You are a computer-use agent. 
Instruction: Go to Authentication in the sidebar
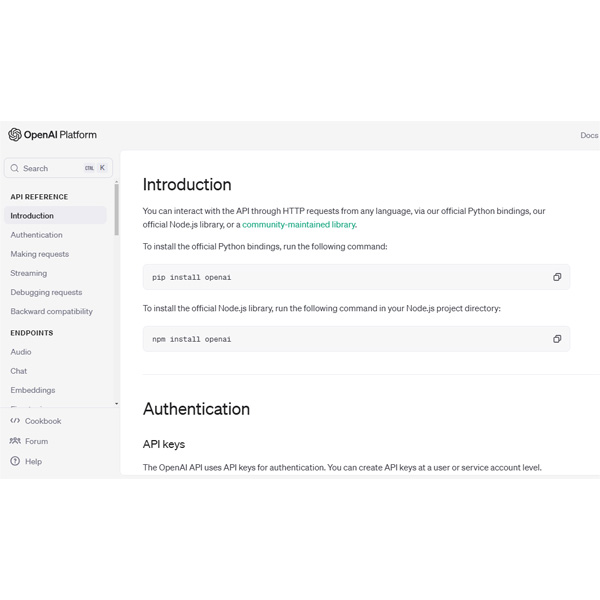tap(37, 235)
